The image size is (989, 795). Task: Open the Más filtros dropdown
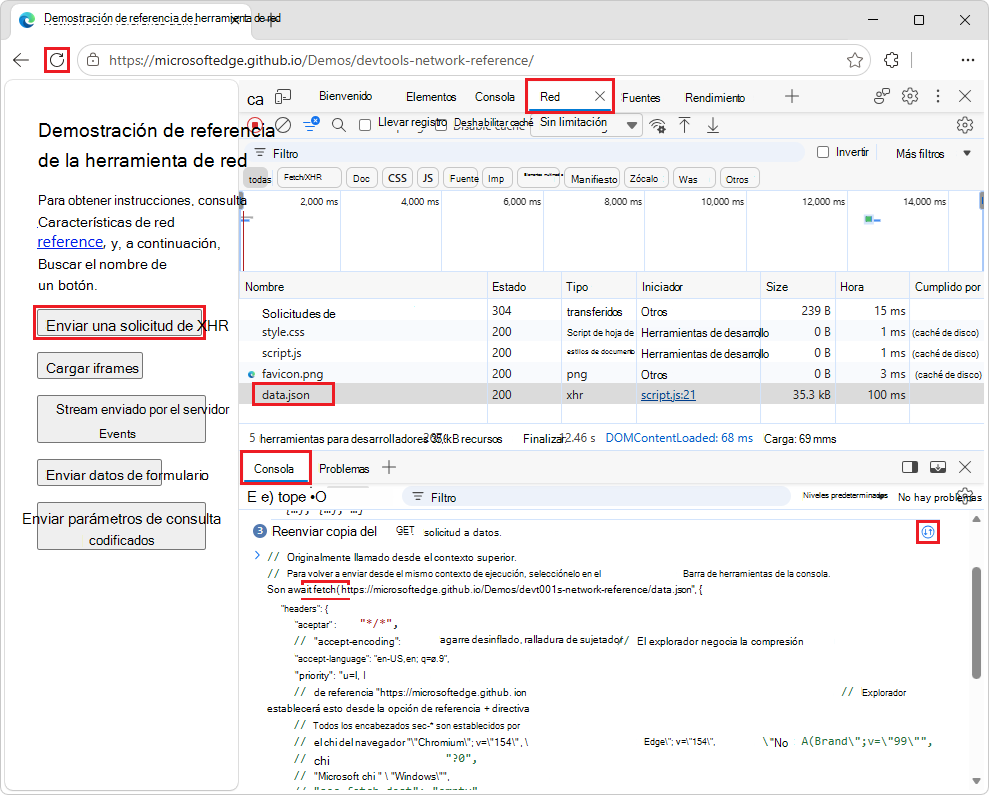click(x=933, y=153)
